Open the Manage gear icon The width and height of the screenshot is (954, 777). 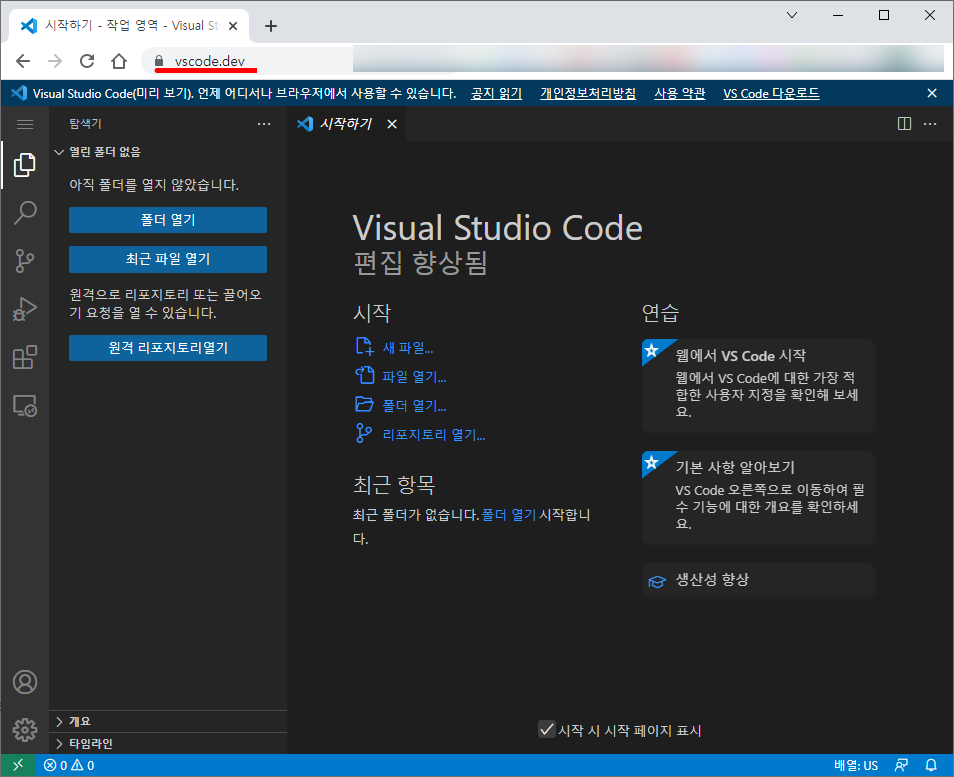click(x=25, y=730)
